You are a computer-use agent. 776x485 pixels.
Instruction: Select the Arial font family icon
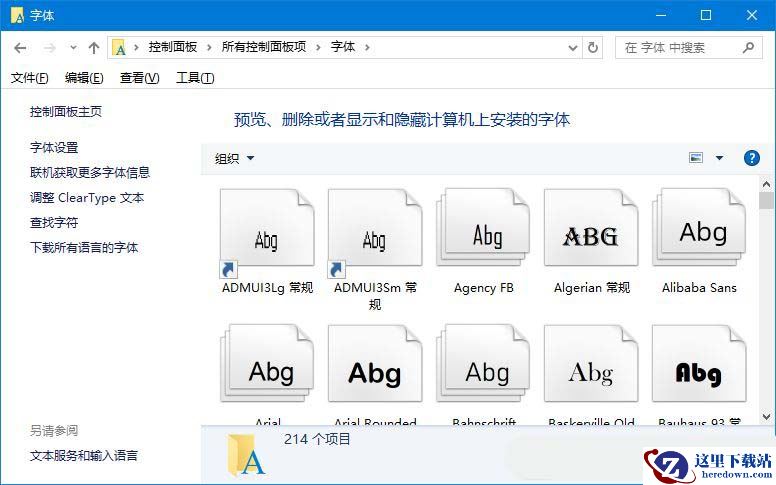267,364
